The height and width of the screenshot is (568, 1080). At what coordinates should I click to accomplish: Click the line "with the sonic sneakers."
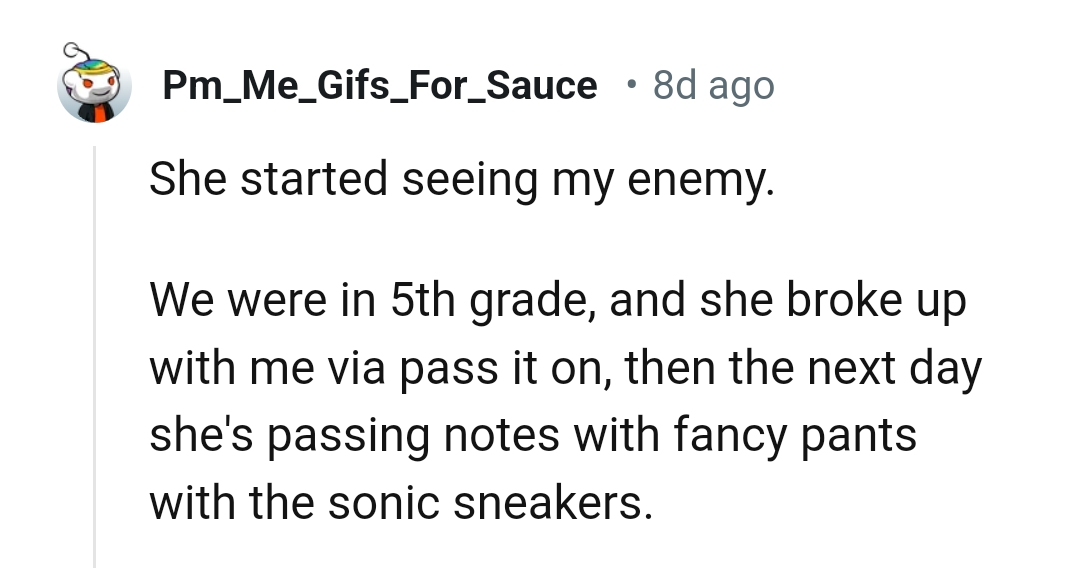click(400, 501)
